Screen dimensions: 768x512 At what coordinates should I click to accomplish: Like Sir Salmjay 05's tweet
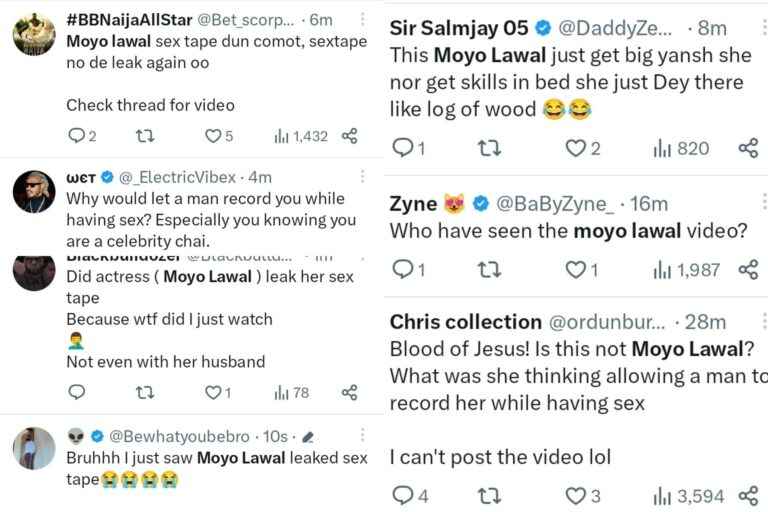583,148
